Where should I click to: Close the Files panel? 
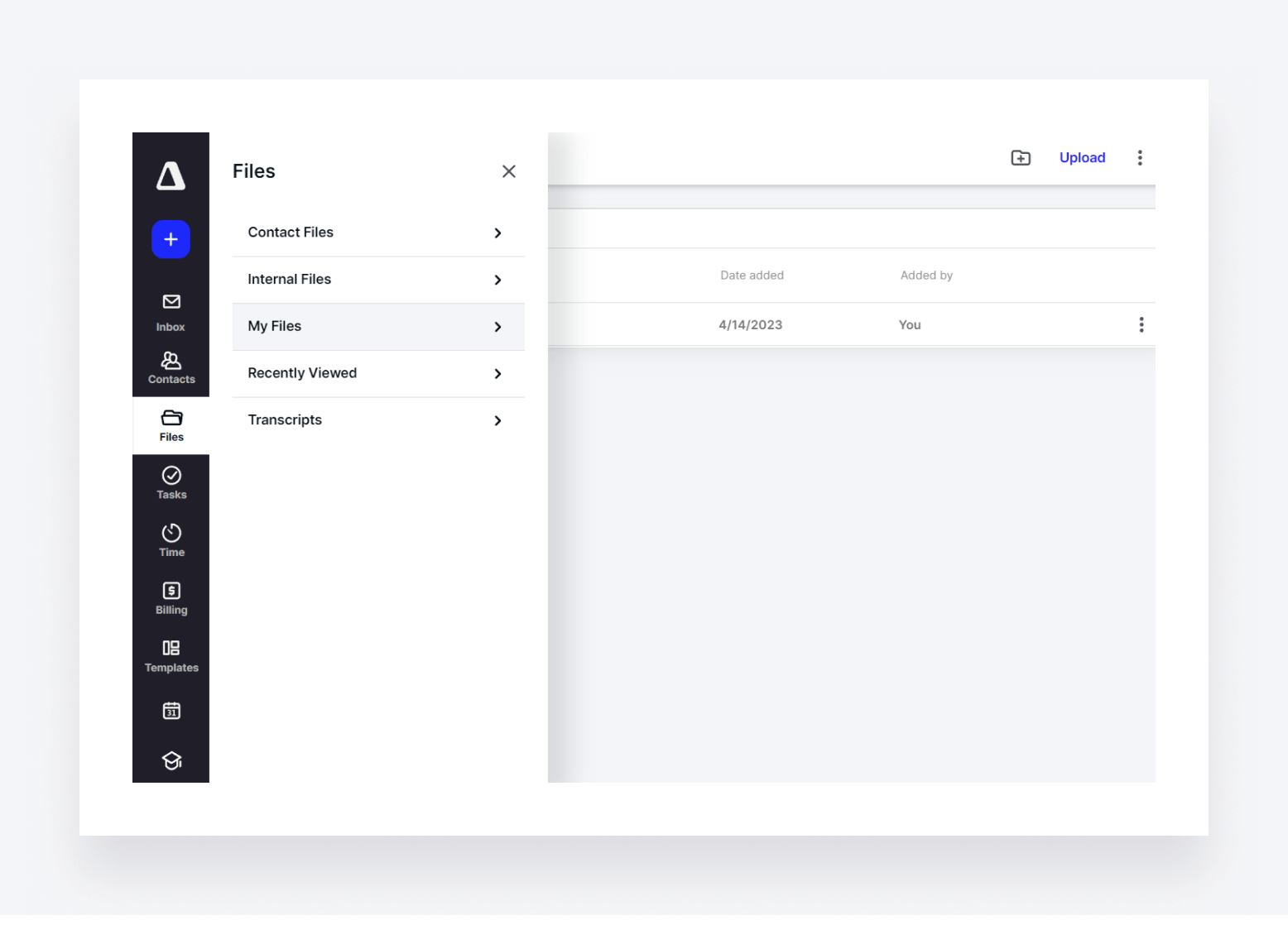point(508,171)
